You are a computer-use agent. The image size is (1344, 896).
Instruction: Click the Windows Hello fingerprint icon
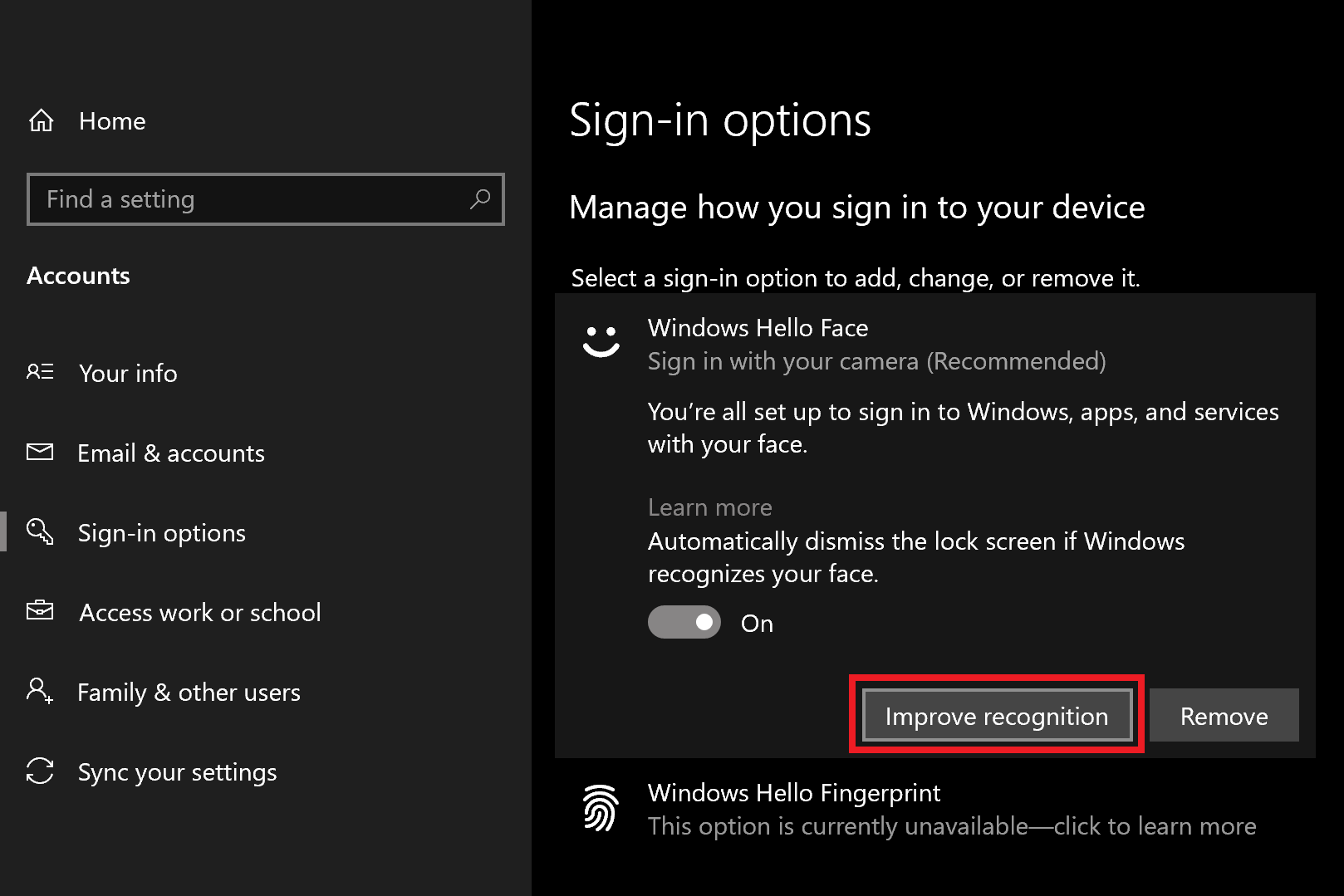pos(601,807)
